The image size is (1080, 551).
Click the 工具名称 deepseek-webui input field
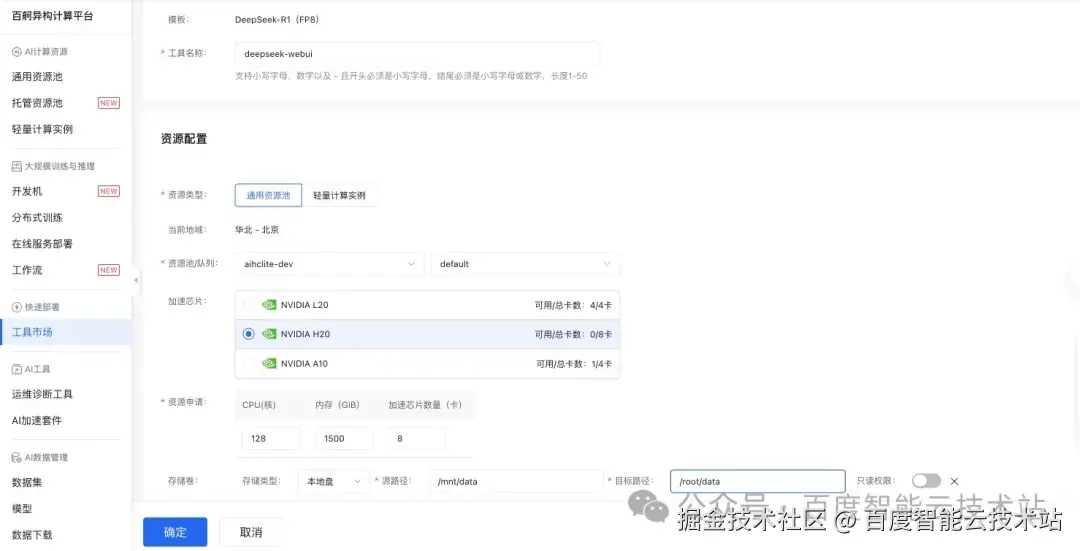[417, 54]
